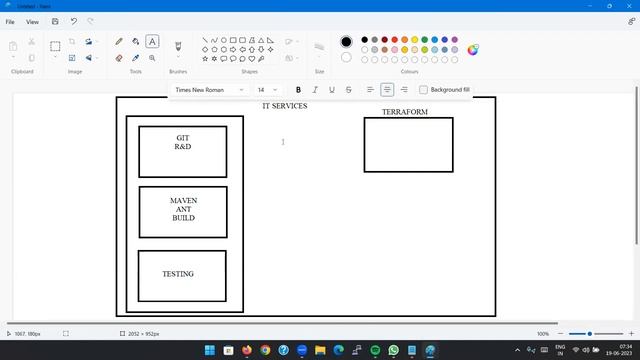Click the Share icon in the top right
640x360 pixels.
coord(631,21)
